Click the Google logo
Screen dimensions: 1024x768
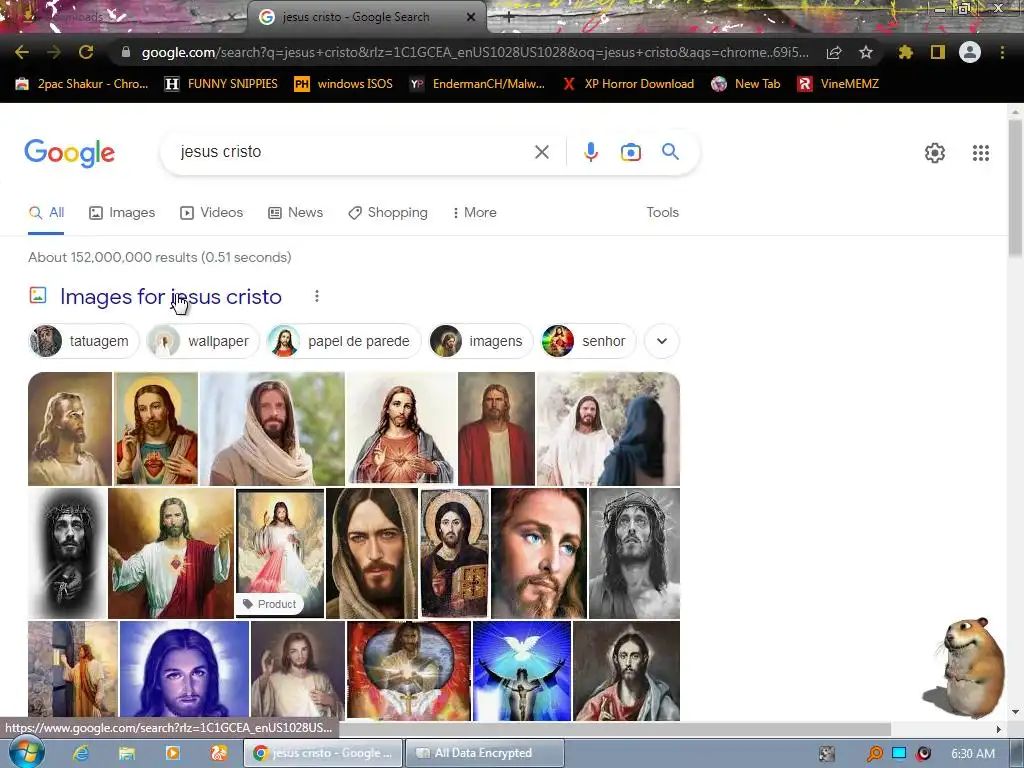point(70,153)
